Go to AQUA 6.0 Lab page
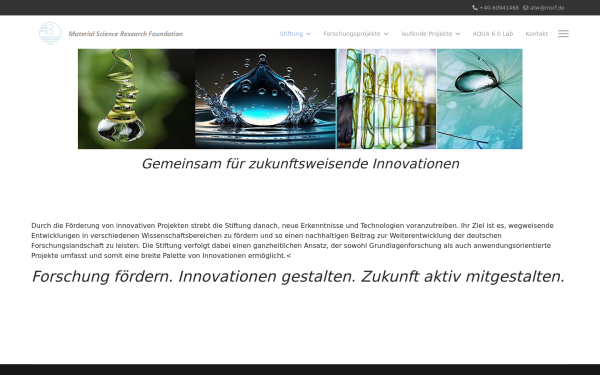This screenshot has height=375, width=600. pyautogui.click(x=493, y=34)
